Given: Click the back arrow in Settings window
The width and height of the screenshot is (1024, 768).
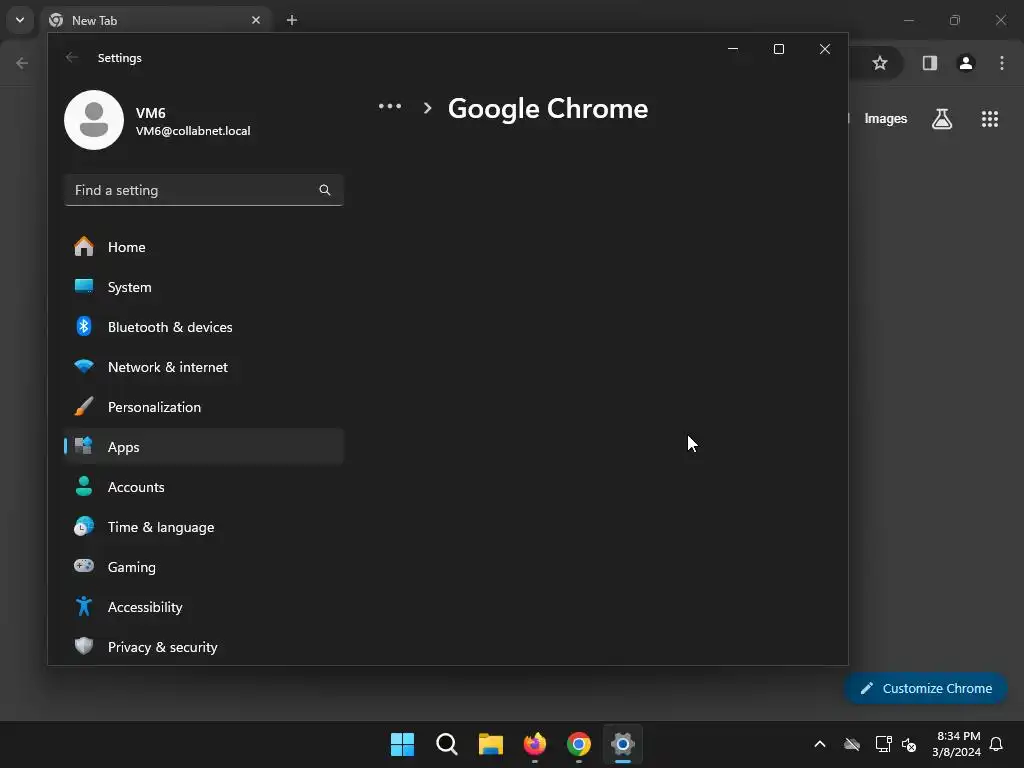Looking at the screenshot, I should [x=72, y=57].
